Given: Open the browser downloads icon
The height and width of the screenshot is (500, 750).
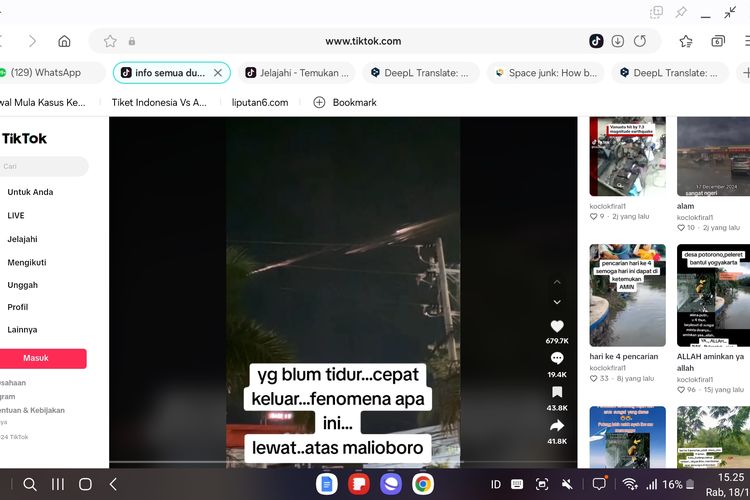Looking at the screenshot, I should pos(618,41).
